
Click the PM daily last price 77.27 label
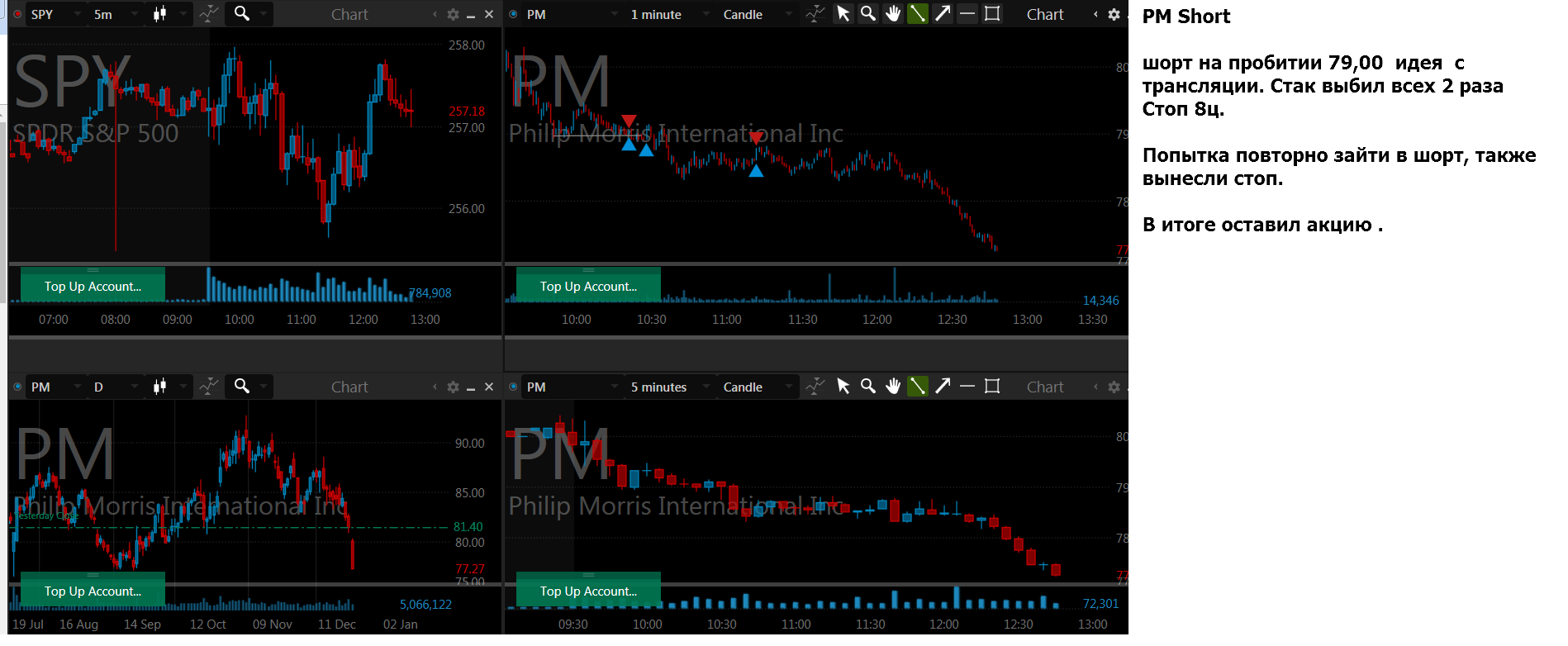point(470,568)
